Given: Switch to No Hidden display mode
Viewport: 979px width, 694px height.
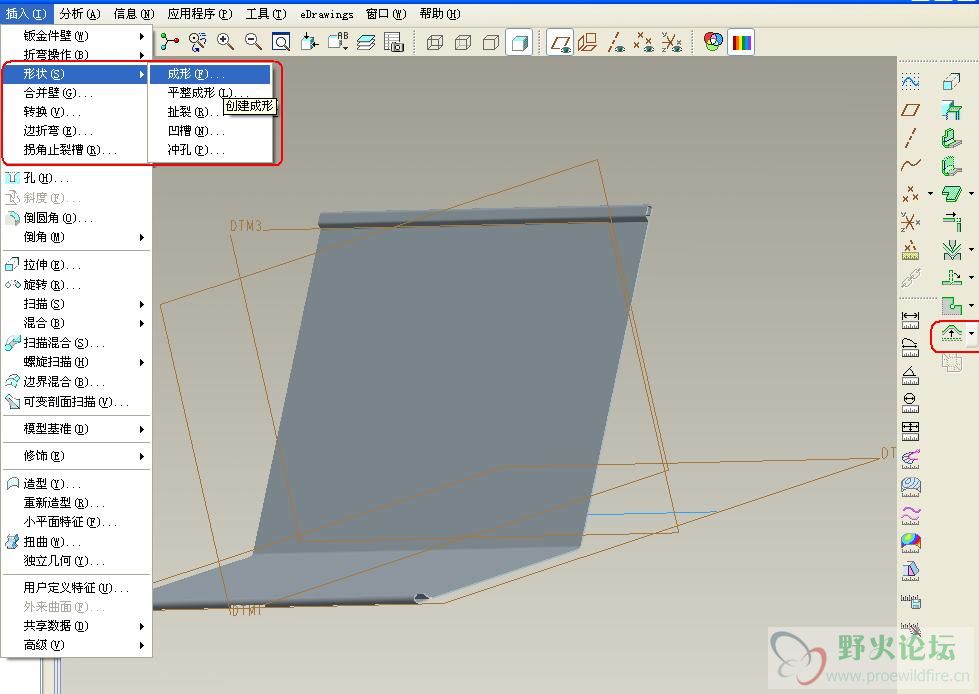Looking at the screenshot, I should pos(491,42).
